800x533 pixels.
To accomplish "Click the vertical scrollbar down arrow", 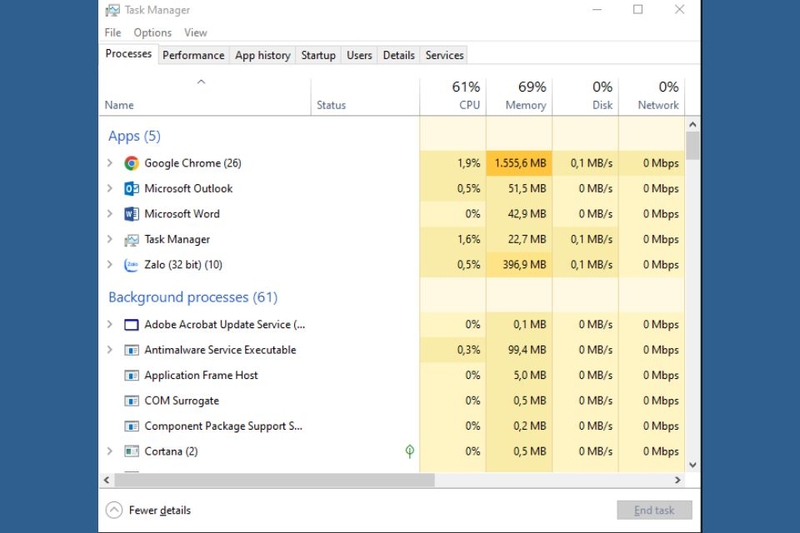I will pyautogui.click(x=692, y=464).
